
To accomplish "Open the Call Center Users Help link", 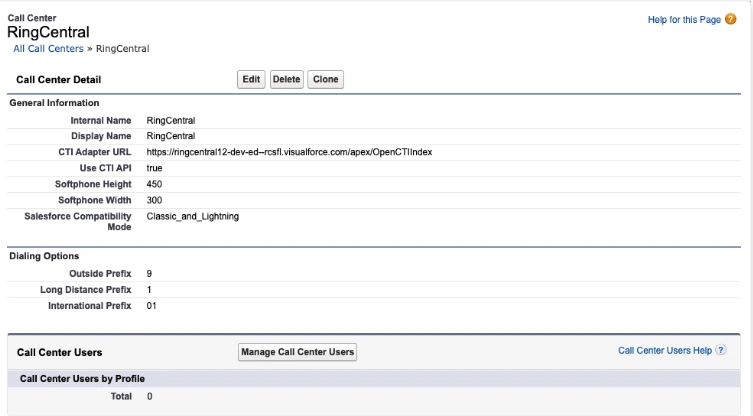I will 665,351.
